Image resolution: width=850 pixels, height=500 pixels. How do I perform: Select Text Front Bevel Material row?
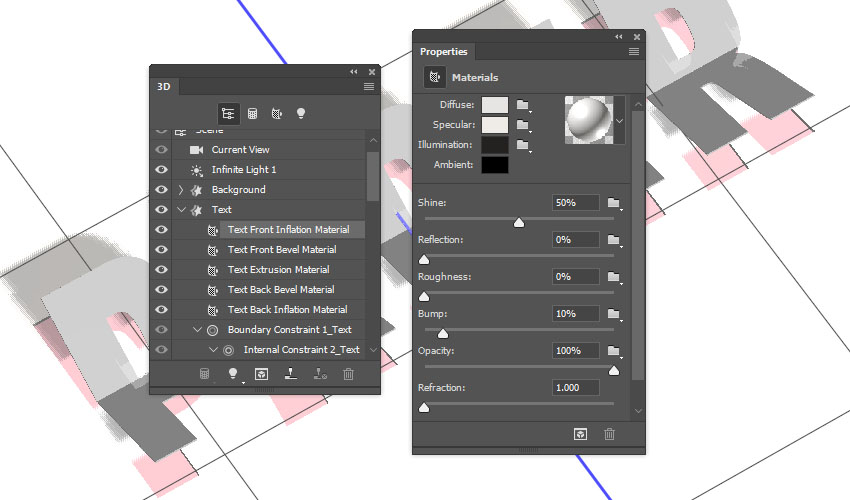268,250
